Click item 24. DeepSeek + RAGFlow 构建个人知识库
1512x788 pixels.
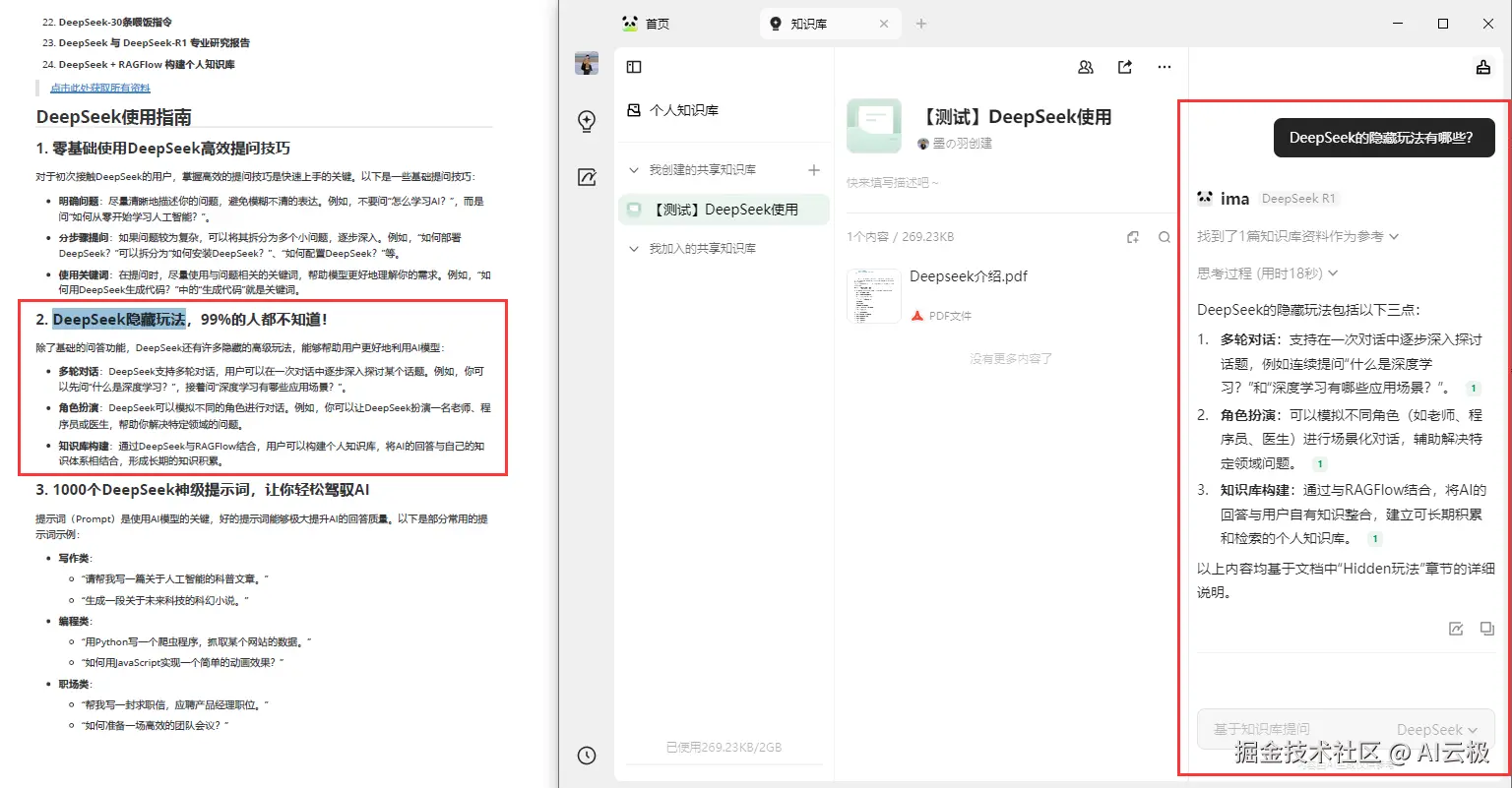(x=139, y=65)
